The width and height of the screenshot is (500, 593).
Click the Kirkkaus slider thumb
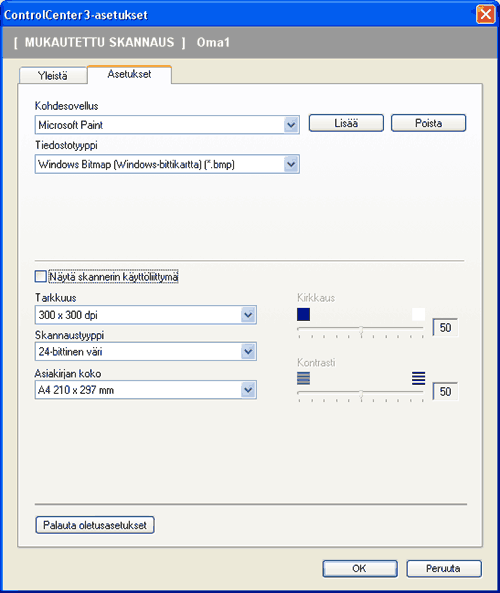pyautogui.click(x=361, y=330)
